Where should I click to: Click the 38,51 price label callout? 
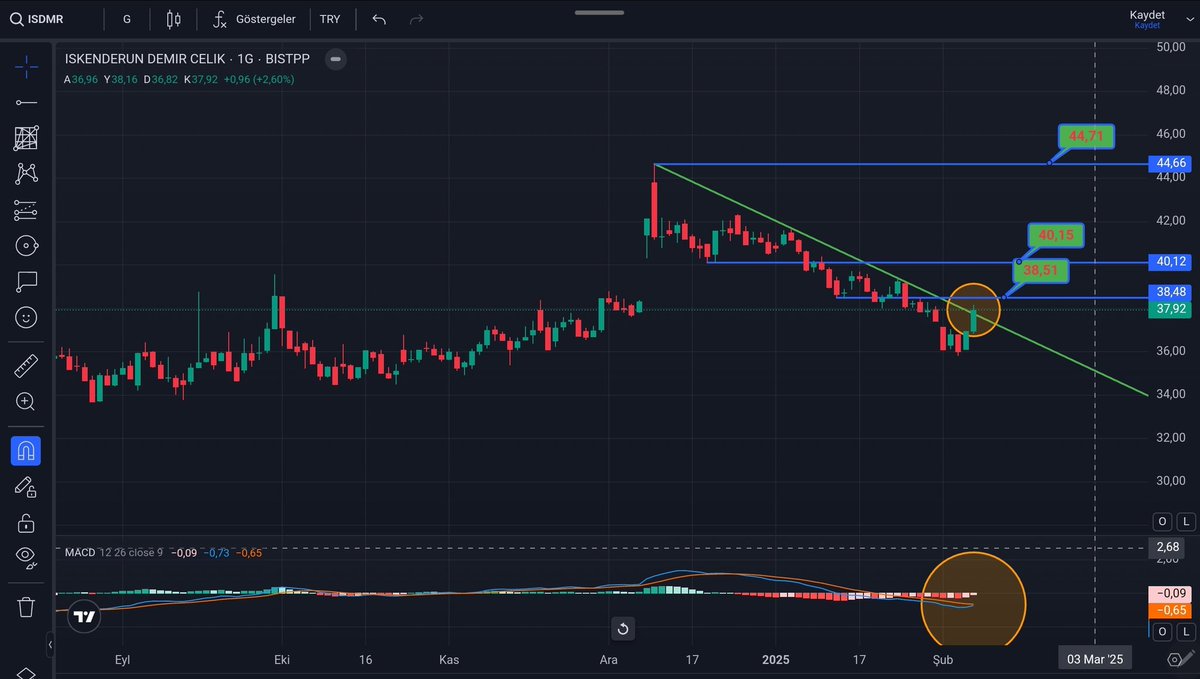(x=1041, y=270)
